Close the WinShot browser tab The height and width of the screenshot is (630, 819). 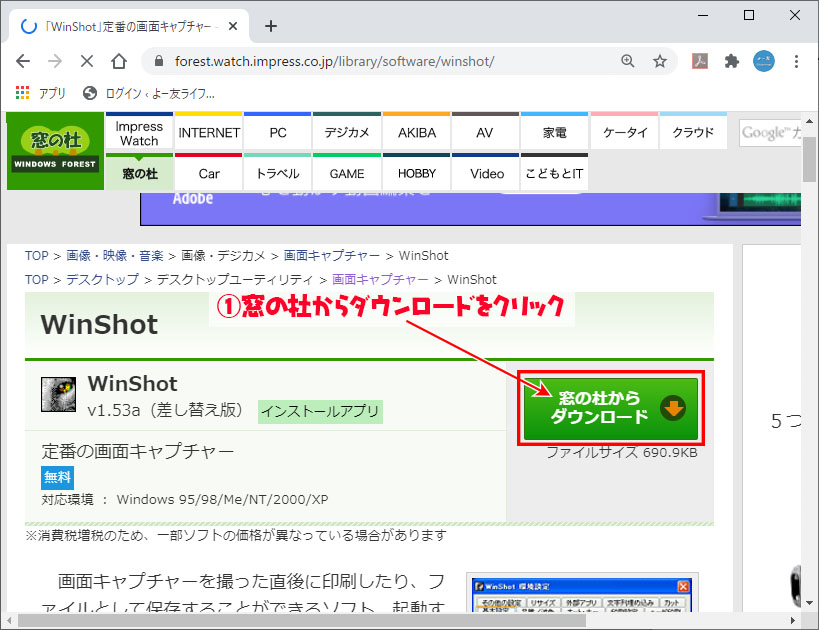tap(233, 26)
